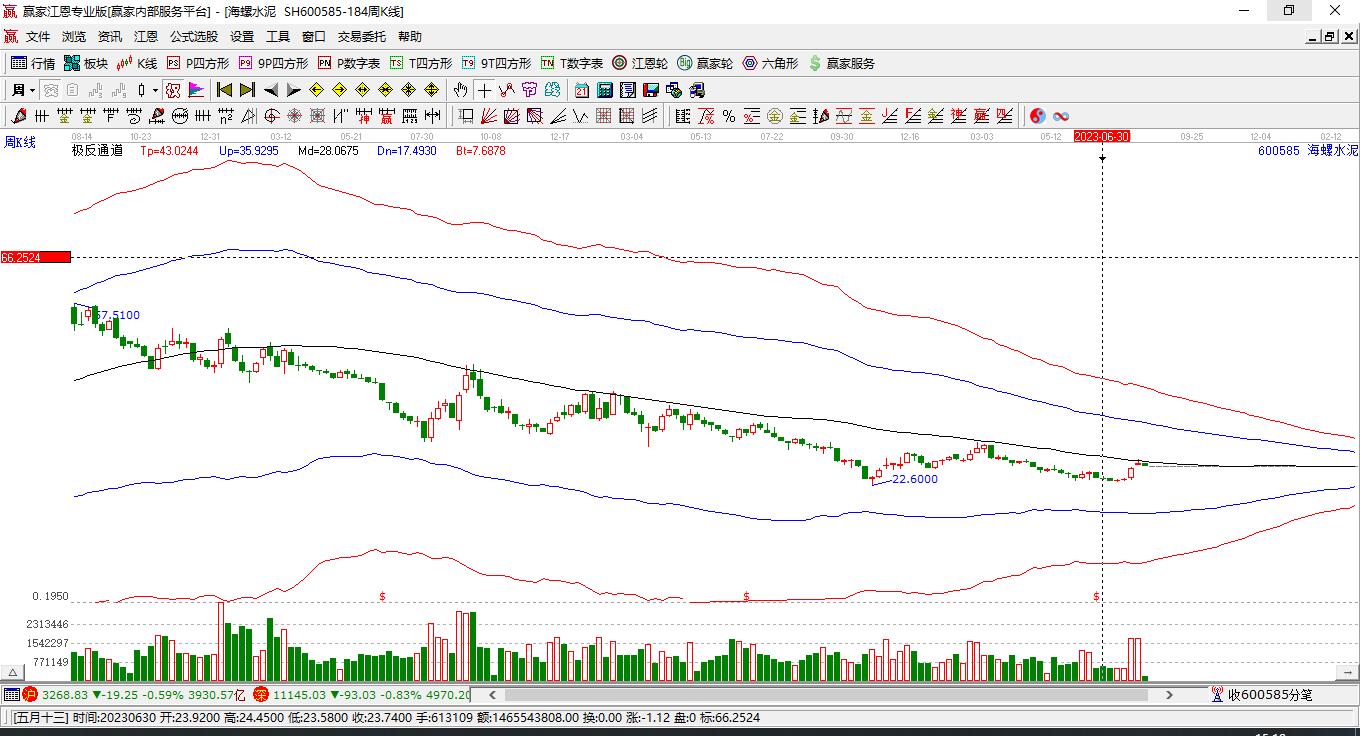Jump to the last bar icon
Image resolution: width=1360 pixels, height=736 pixels.
247,90
